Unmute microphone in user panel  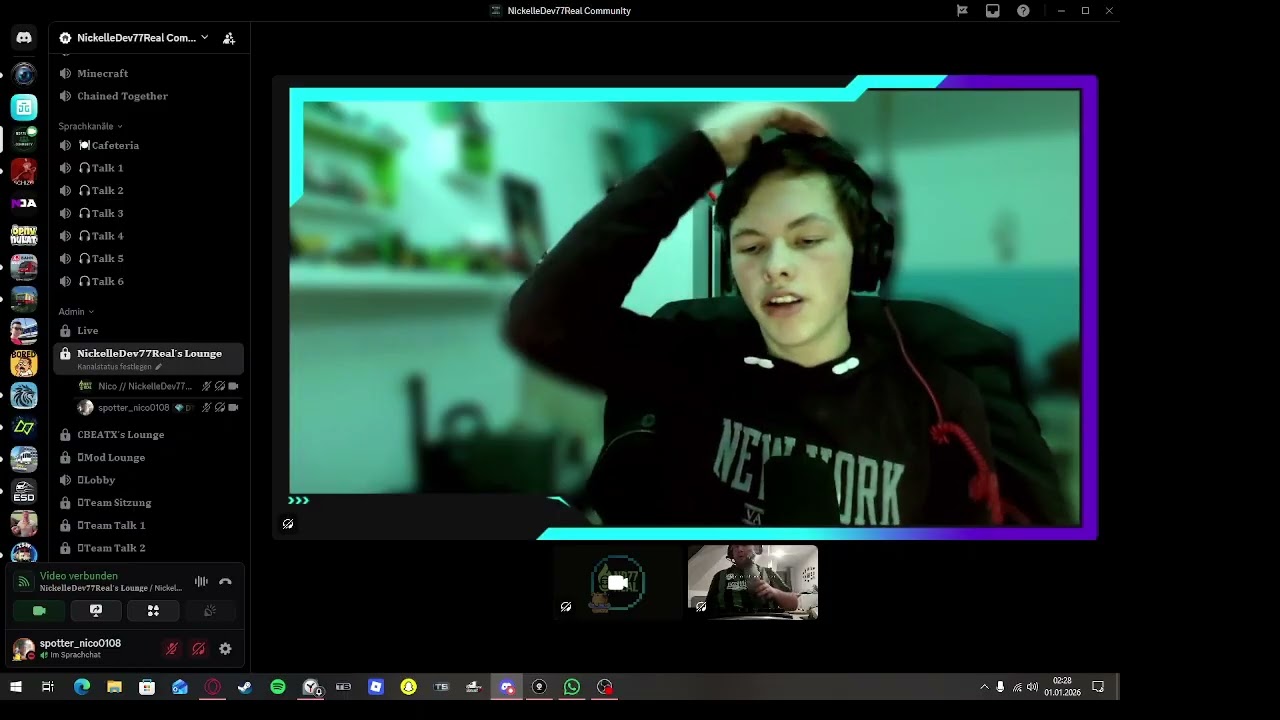171,649
